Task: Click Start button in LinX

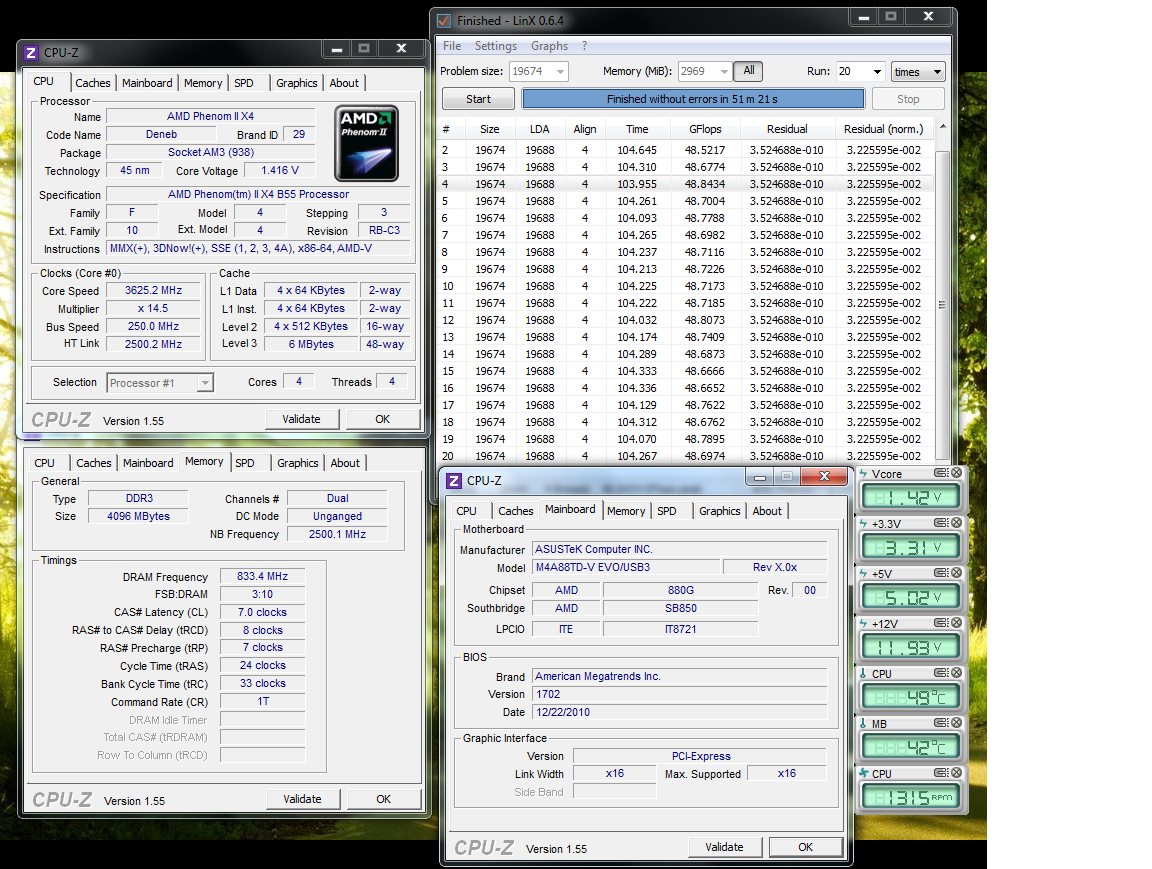Action: click(x=478, y=99)
